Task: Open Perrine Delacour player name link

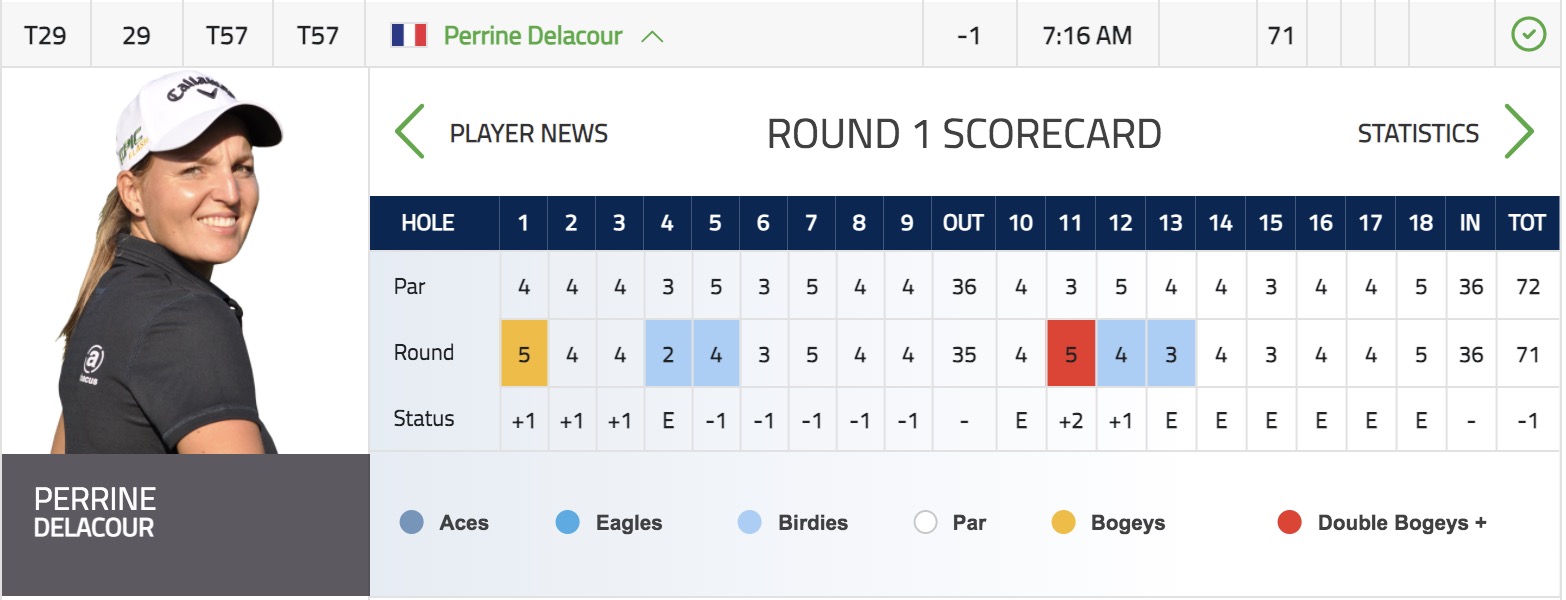Action: pyautogui.click(x=533, y=36)
